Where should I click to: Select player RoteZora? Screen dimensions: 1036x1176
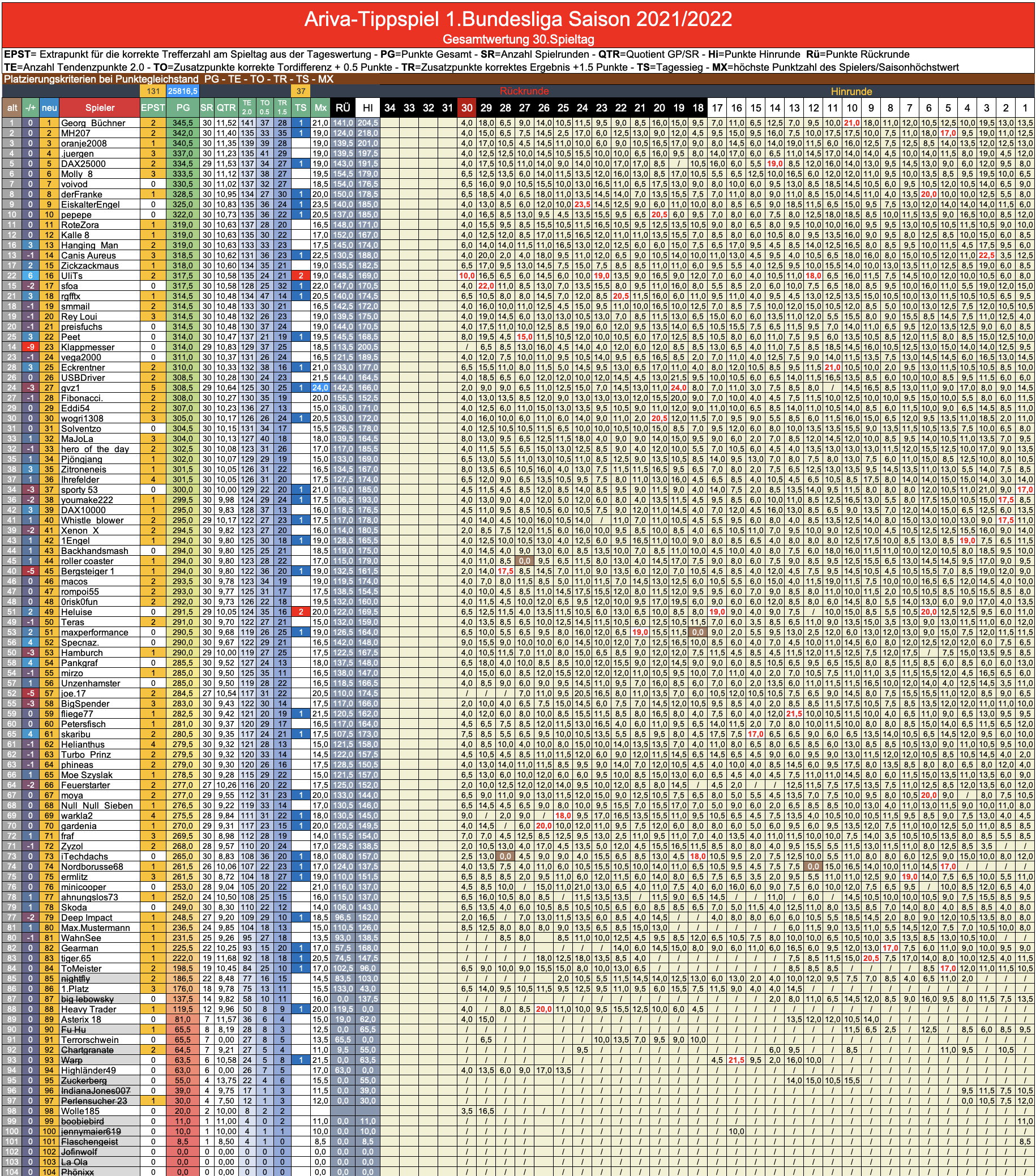click(x=80, y=225)
